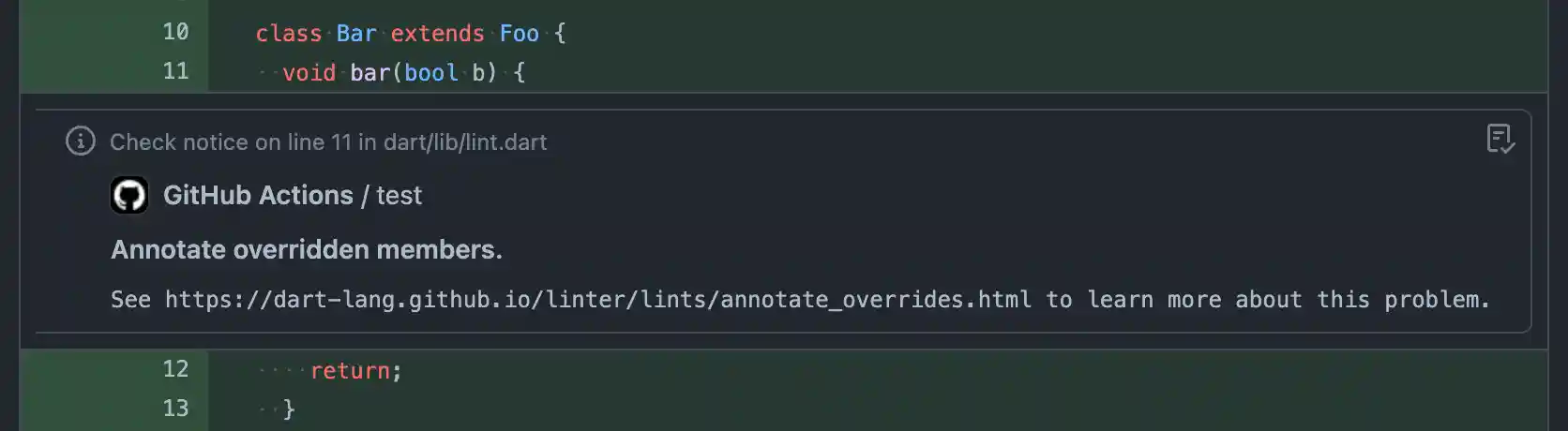Open the test check run link
Viewport: 1568px width, 431px height.
(x=400, y=196)
